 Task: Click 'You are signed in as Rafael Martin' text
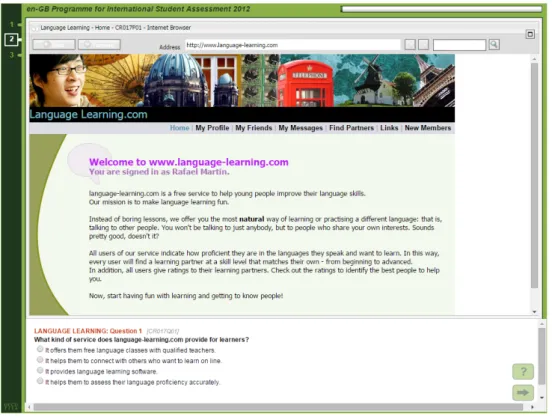160,173
